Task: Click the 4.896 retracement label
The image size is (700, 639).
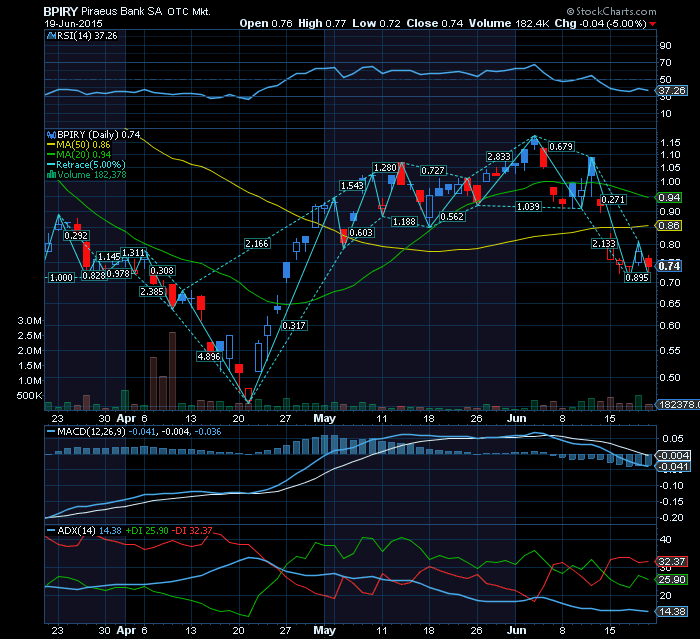Action: tap(209, 356)
